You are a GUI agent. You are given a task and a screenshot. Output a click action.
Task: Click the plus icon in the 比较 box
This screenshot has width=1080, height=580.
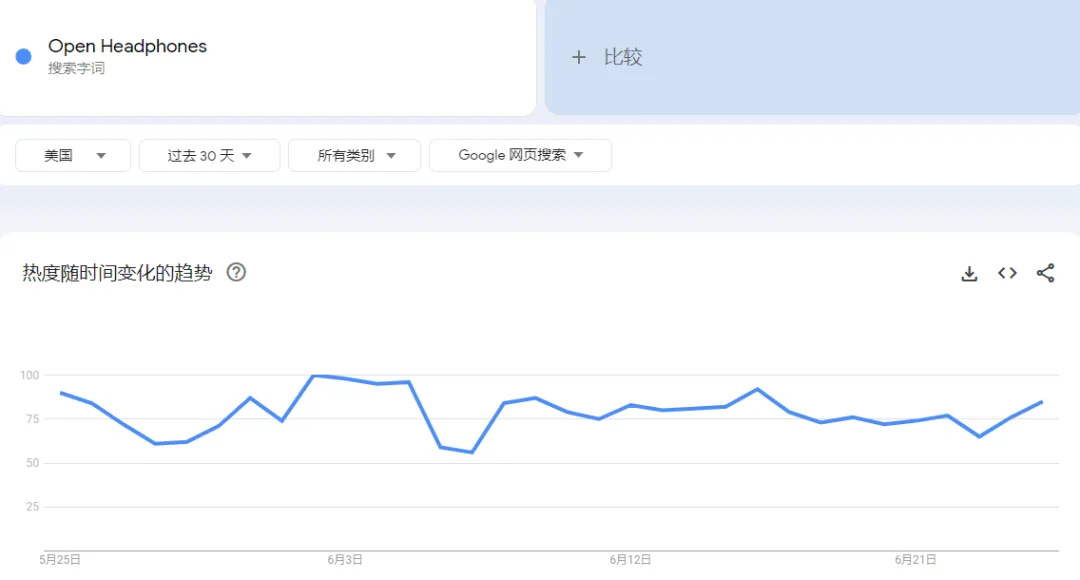coord(578,57)
